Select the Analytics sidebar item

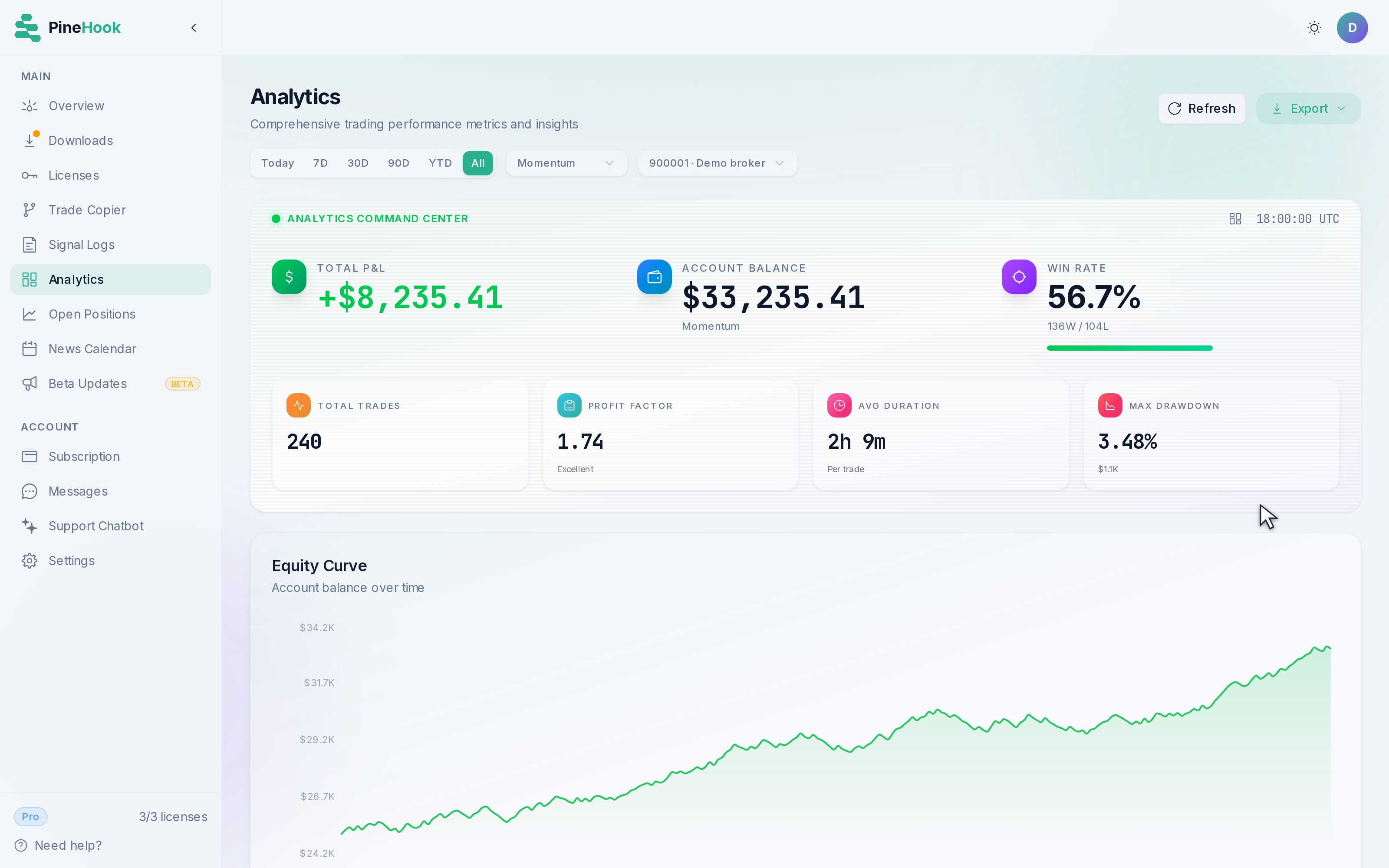click(x=110, y=279)
